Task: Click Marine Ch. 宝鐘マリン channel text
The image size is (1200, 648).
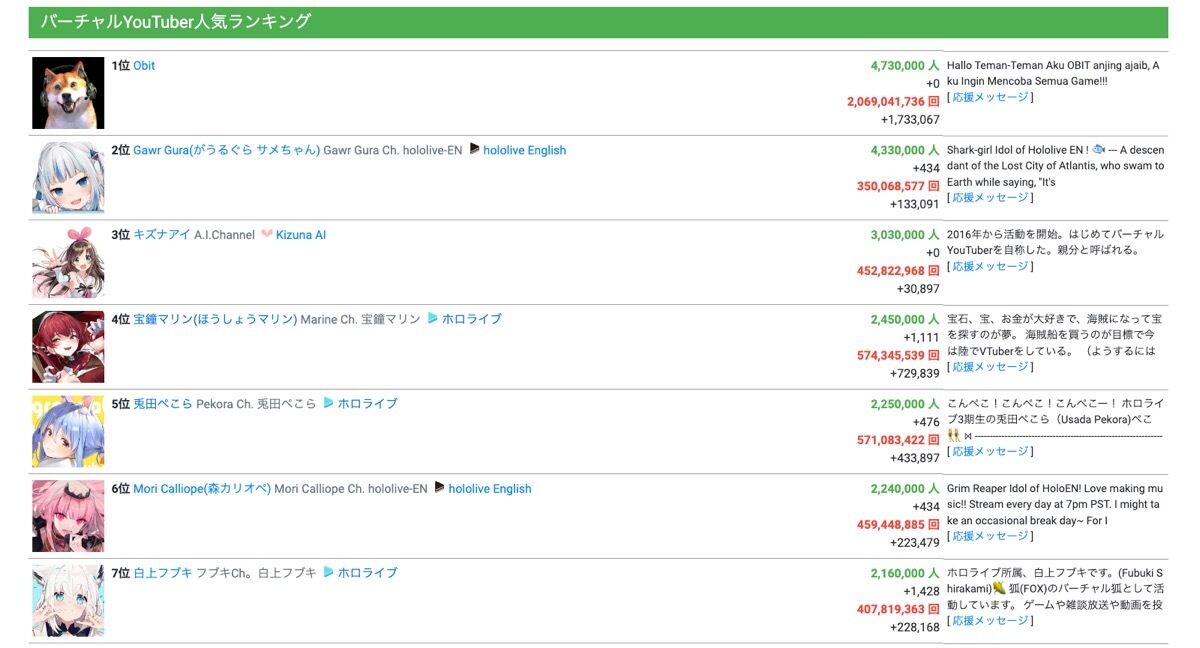Action: (x=361, y=319)
